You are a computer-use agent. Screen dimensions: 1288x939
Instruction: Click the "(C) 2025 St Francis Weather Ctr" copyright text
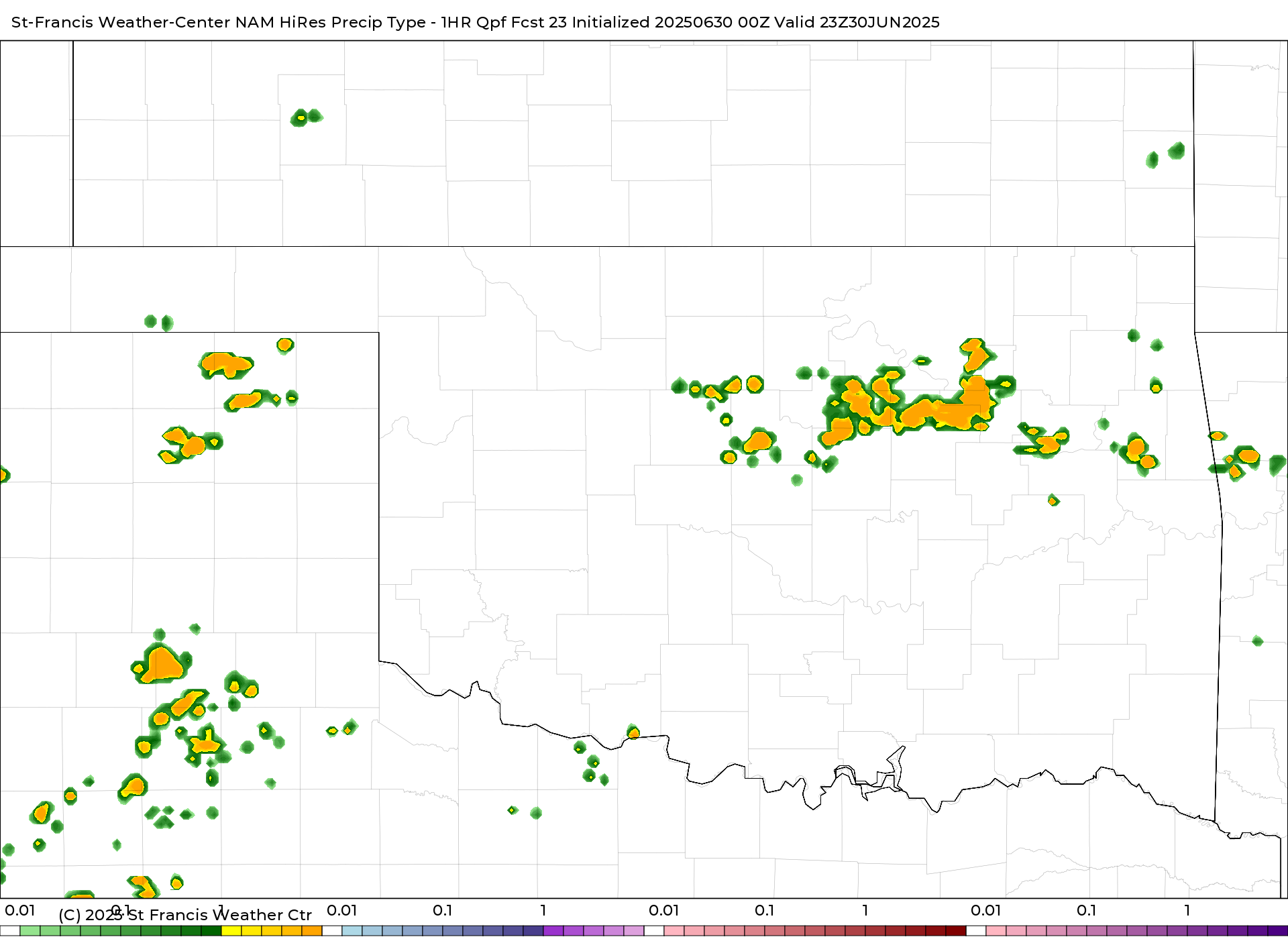point(185,915)
